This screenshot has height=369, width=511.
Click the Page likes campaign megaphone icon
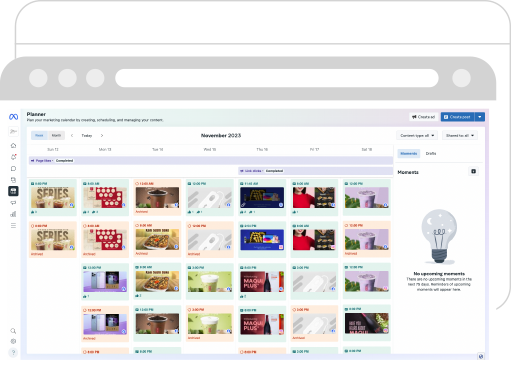click(x=33, y=161)
